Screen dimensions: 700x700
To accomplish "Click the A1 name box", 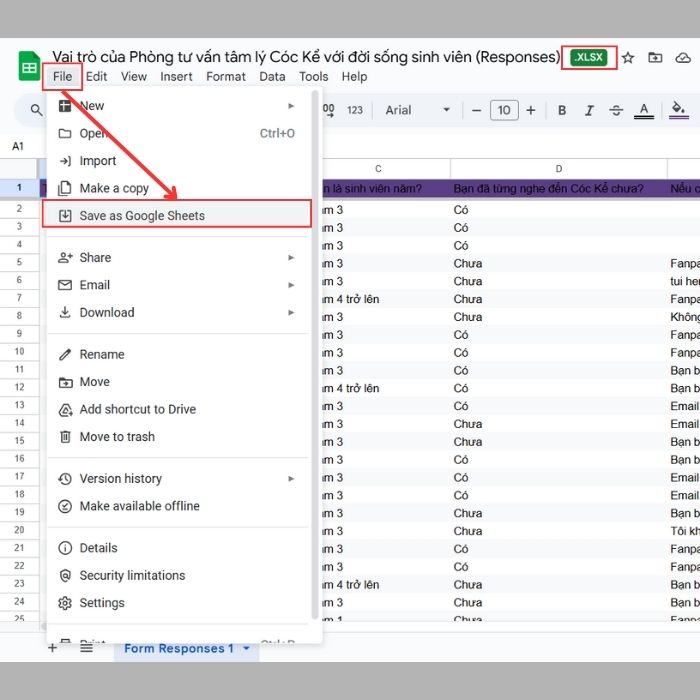I will [18, 146].
